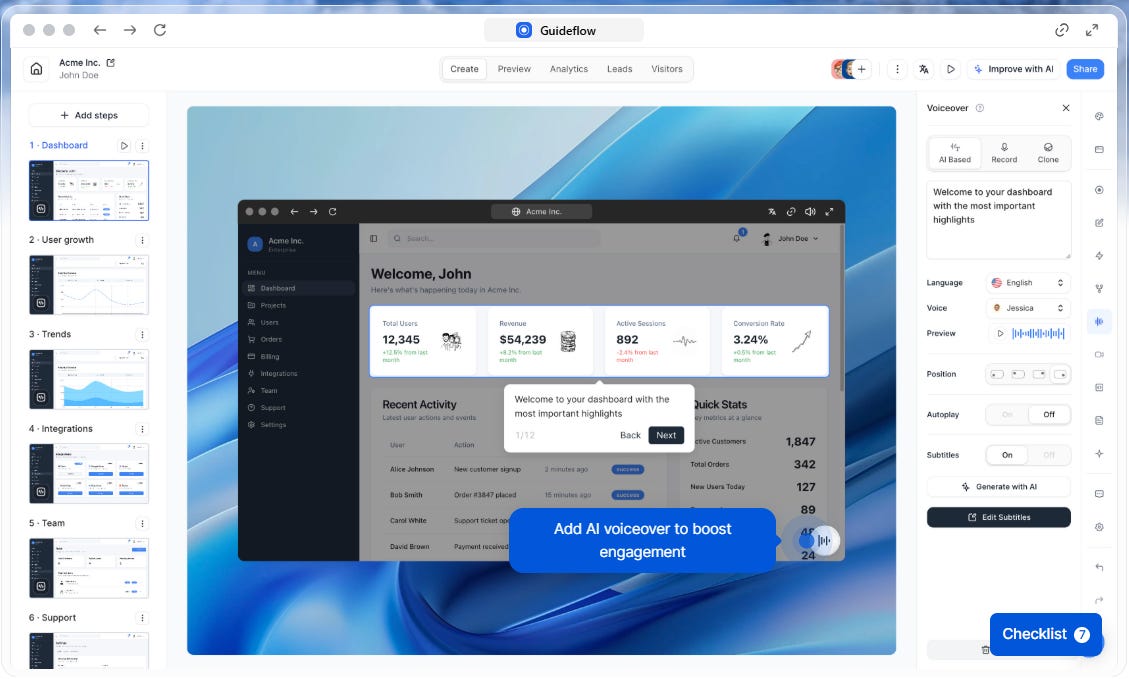
Task: Open the embed code icon in right rail
Action: tap(1099, 387)
